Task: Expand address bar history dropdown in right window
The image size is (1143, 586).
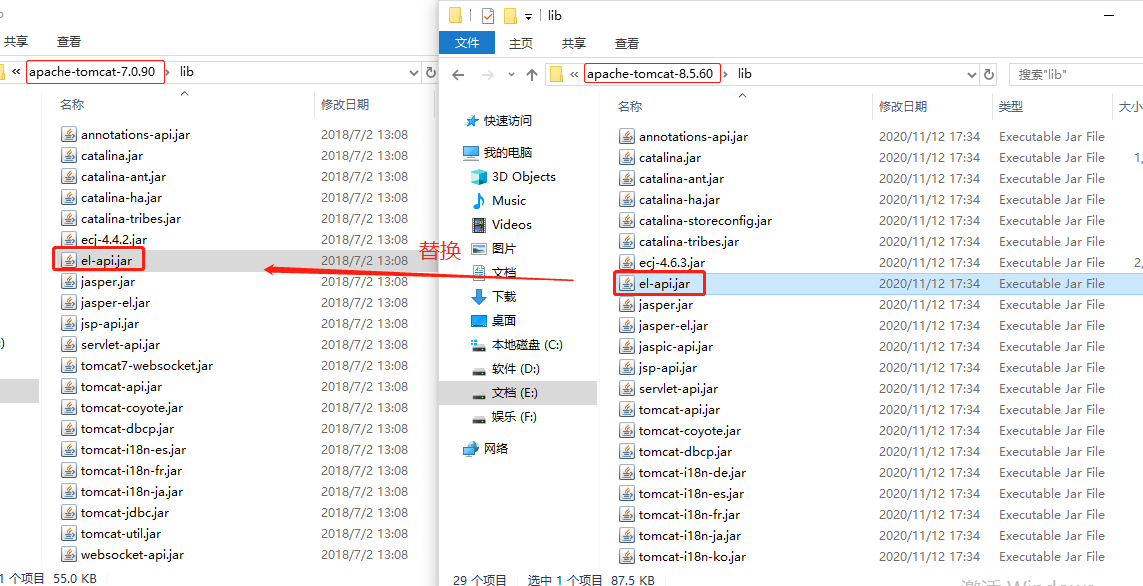Action: (x=971, y=74)
